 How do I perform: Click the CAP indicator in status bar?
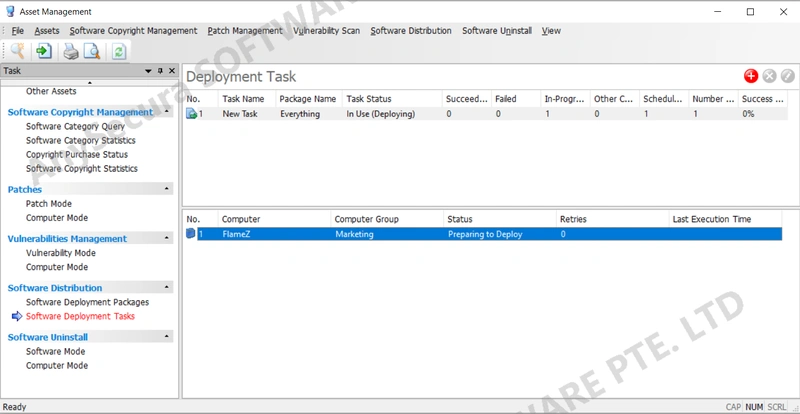[x=733, y=407]
